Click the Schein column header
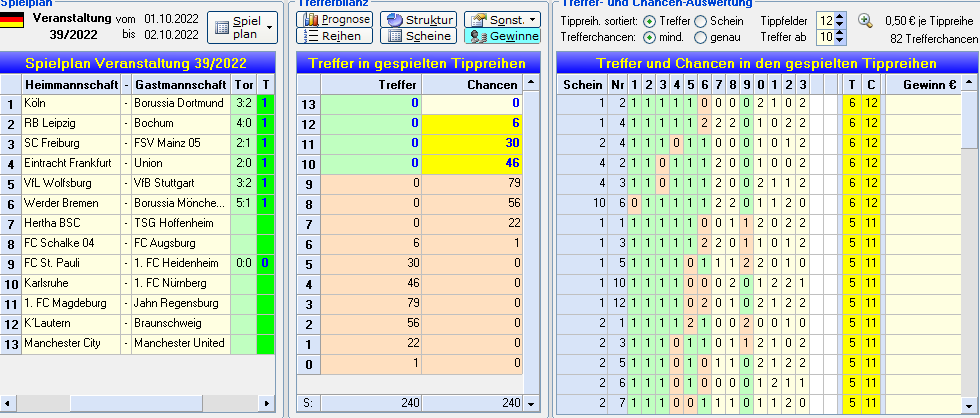980x418 pixels. pos(581,84)
